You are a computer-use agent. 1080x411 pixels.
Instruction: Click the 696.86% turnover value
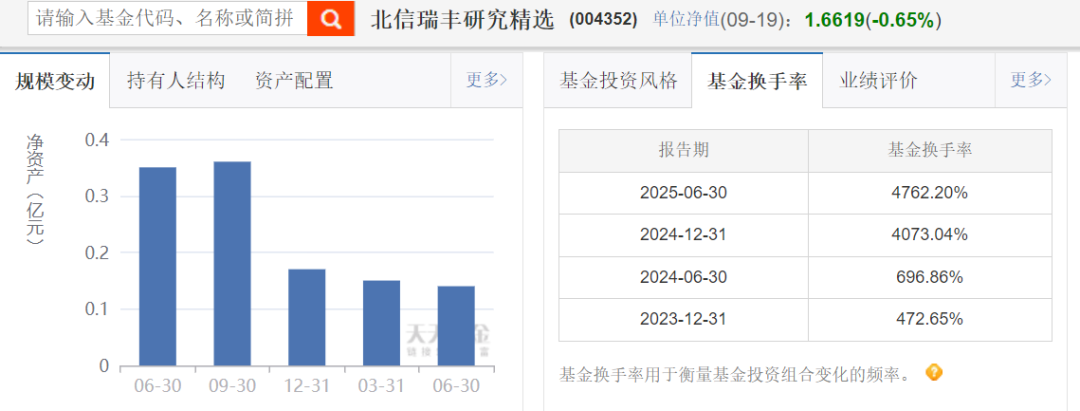(930, 277)
